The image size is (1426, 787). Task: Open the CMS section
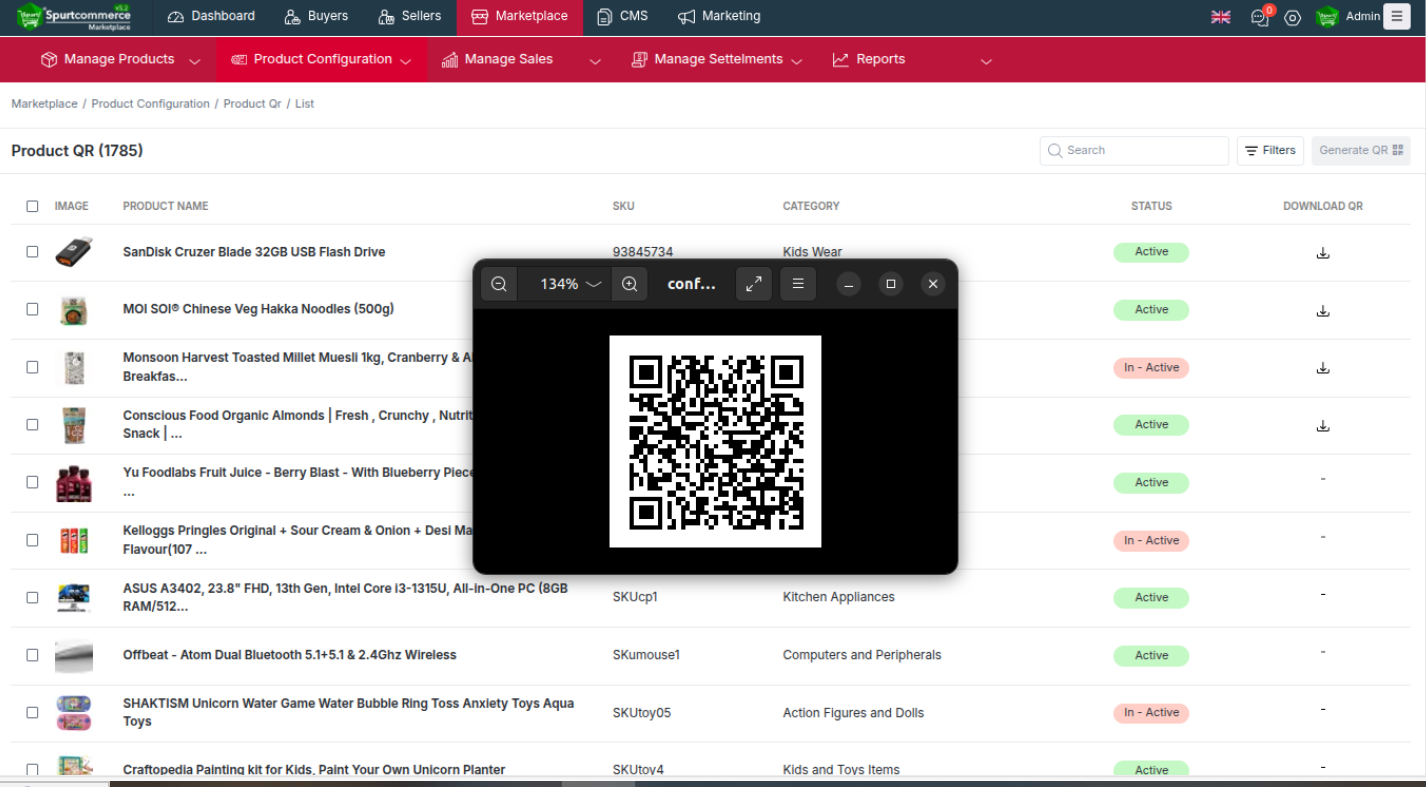coord(622,16)
